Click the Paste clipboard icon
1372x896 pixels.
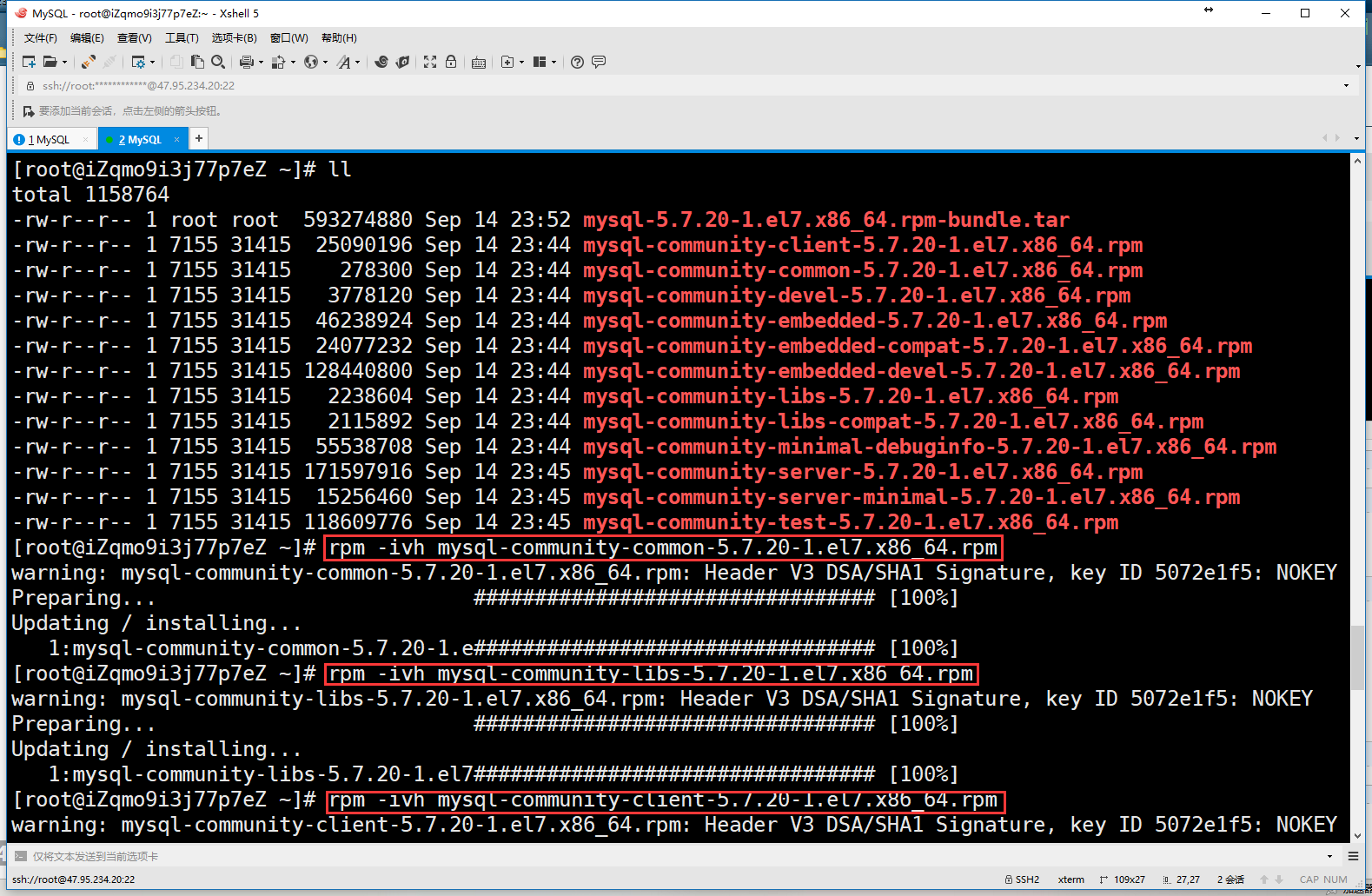[x=197, y=62]
